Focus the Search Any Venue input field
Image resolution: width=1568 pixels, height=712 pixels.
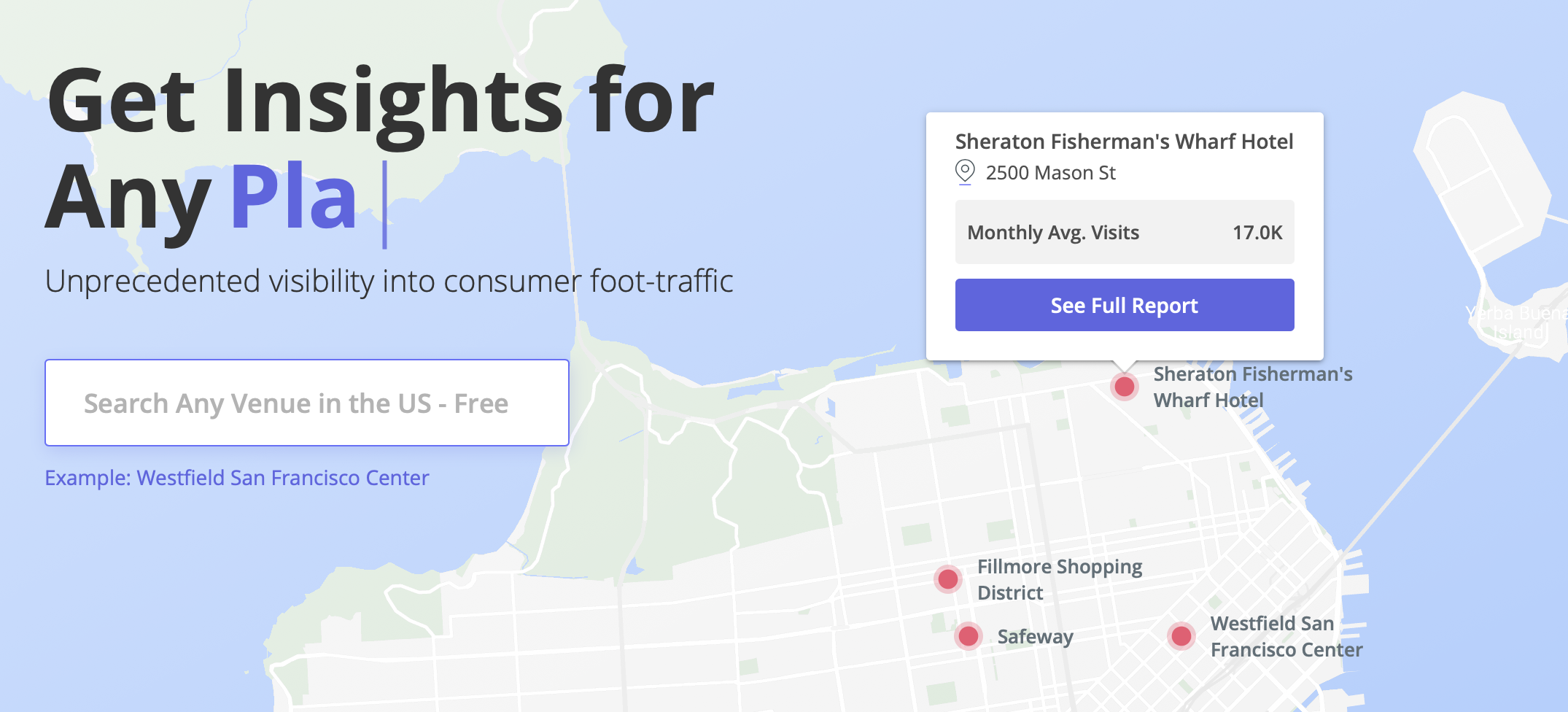coord(307,403)
